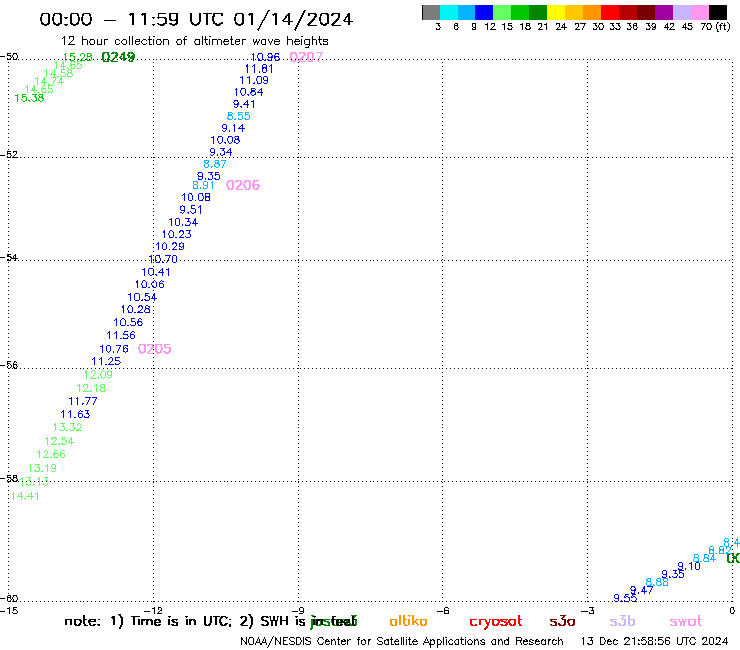Click the black swatch ending the color scale
The height and width of the screenshot is (650, 740).
(x=717, y=12)
